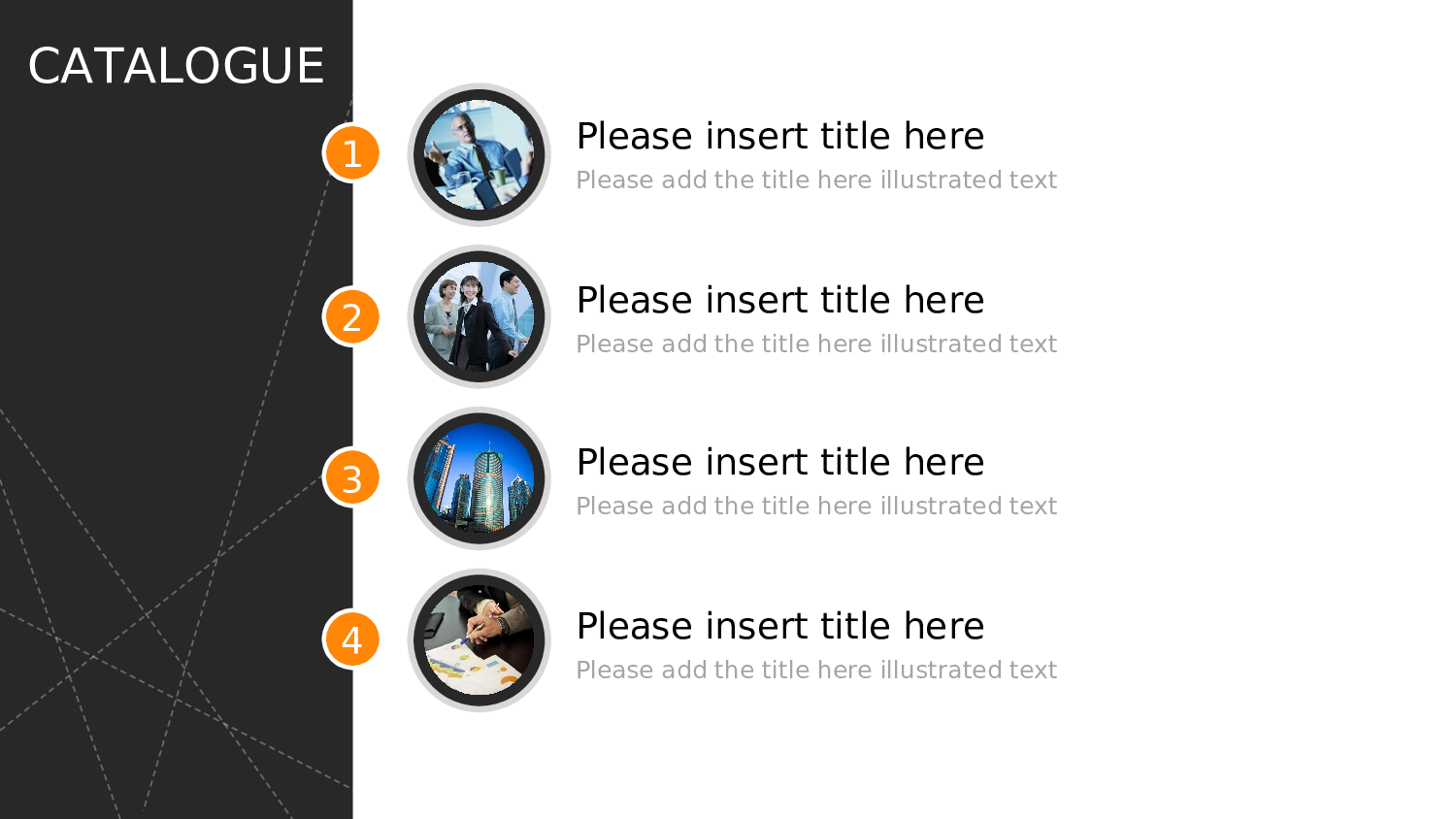This screenshot has width=1456, height=819.
Task: Click the businessman circular photo
Action: [x=479, y=155]
